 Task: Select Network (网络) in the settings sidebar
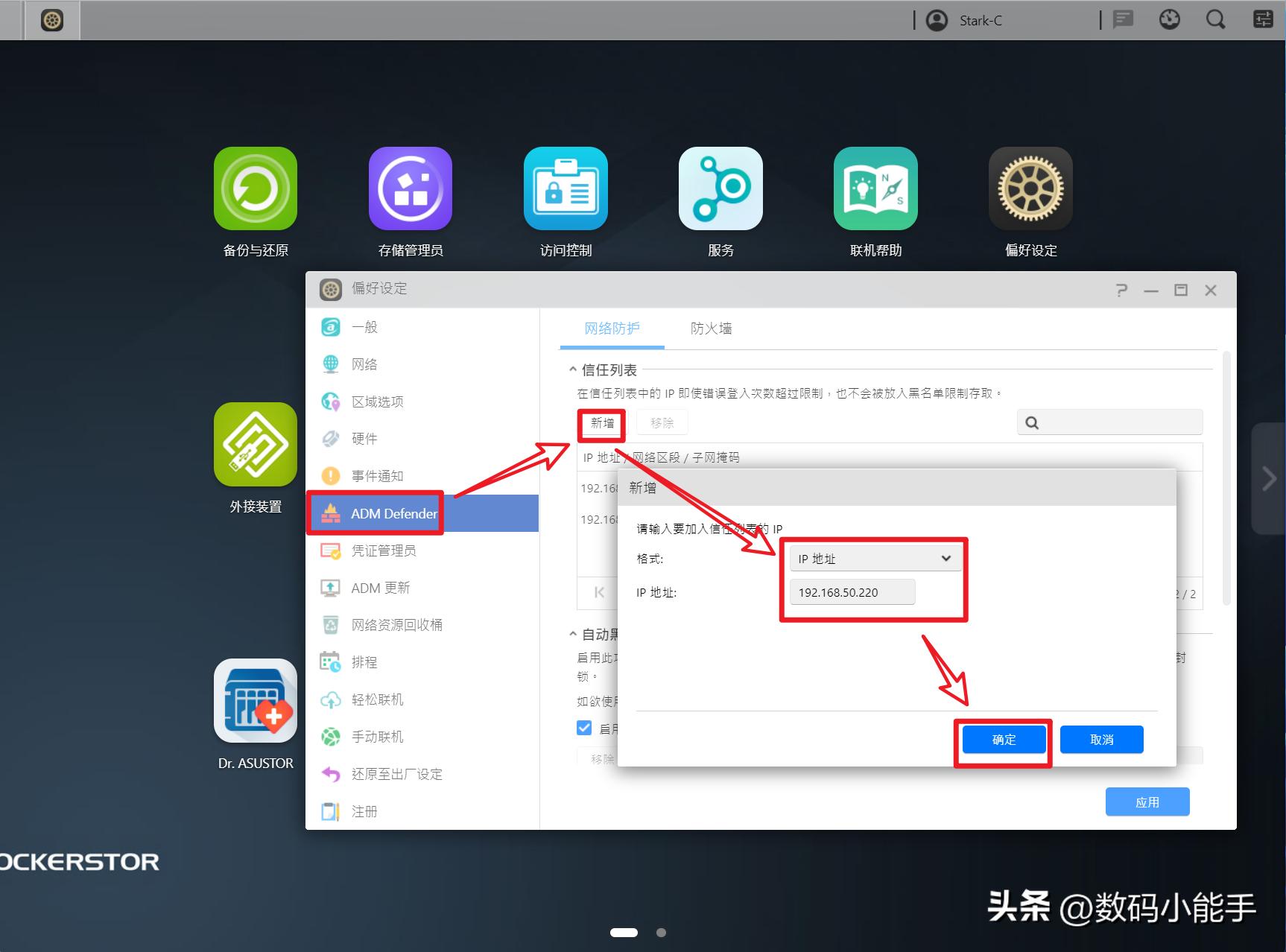point(422,364)
